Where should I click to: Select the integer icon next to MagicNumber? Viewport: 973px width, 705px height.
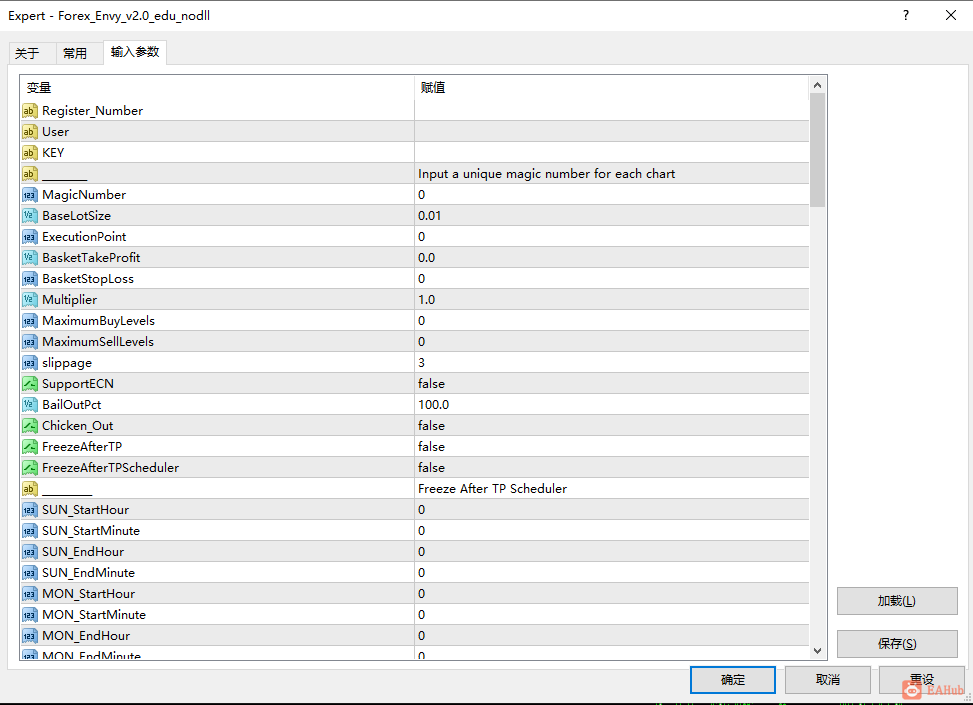(30, 195)
